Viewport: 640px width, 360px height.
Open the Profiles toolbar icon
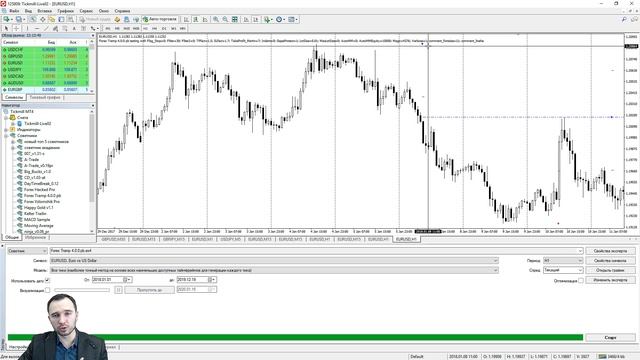tap(18, 19)
